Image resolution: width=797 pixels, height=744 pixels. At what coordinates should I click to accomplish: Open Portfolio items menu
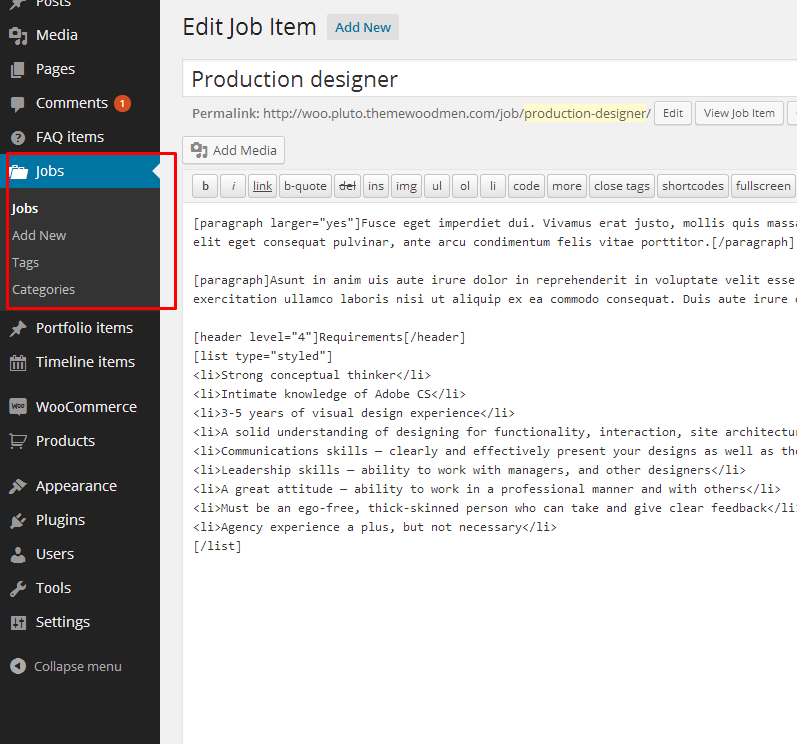tap(84, 328)
